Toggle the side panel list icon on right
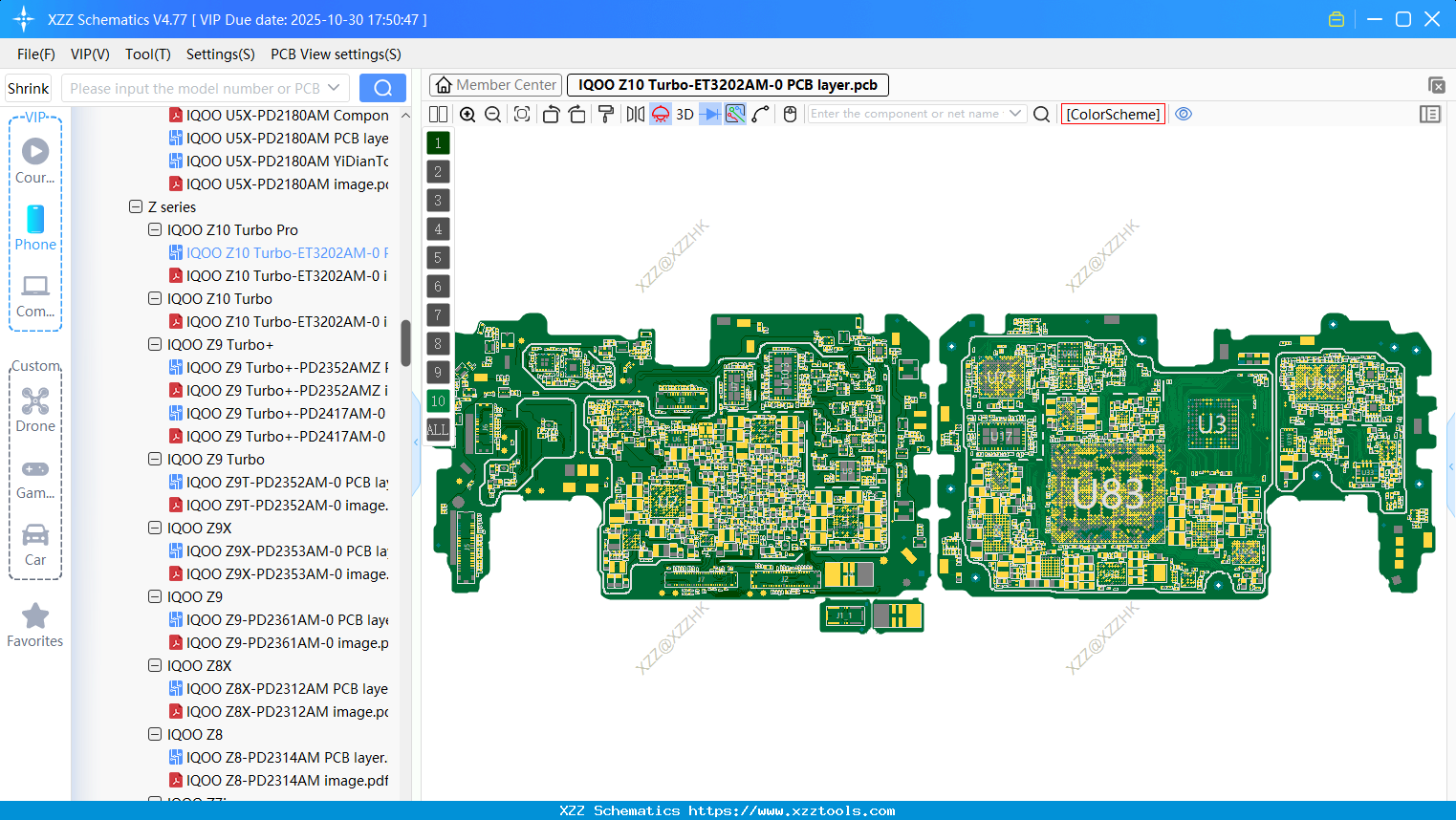This screenshot has width=1456, height=820. (x=1430, y=114)
